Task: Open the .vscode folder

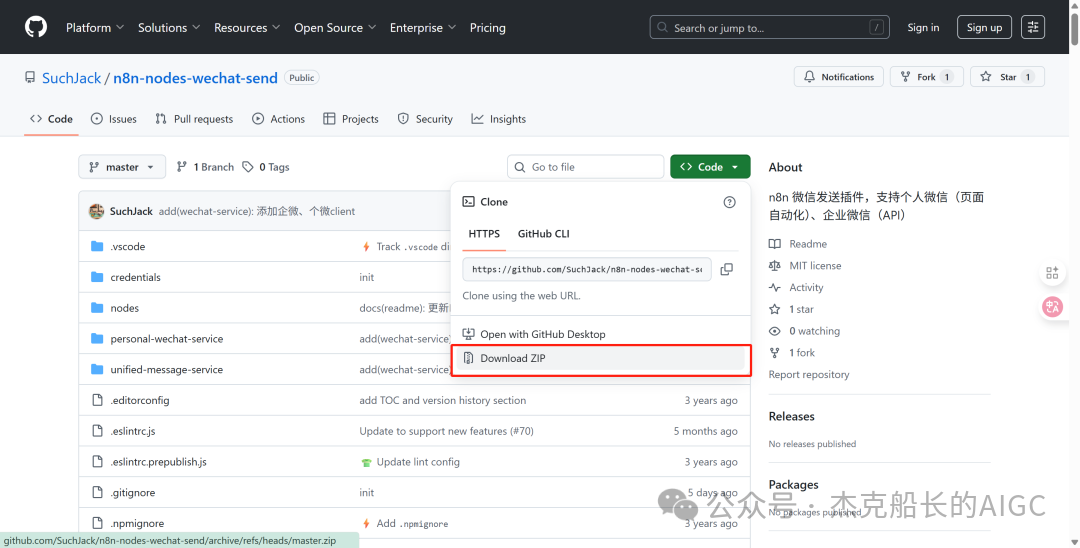Action: [x=127, y=246]
